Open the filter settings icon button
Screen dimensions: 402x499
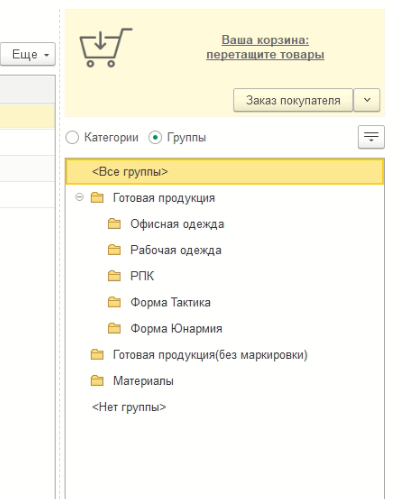tap(371, 137)
